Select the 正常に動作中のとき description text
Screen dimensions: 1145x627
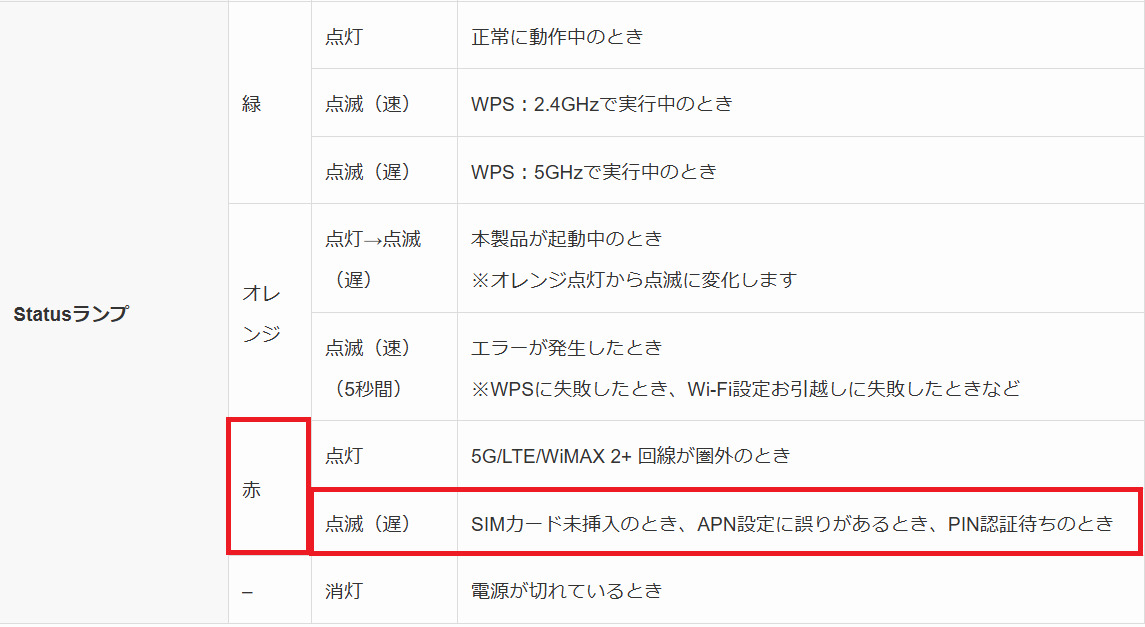(557, 36)
